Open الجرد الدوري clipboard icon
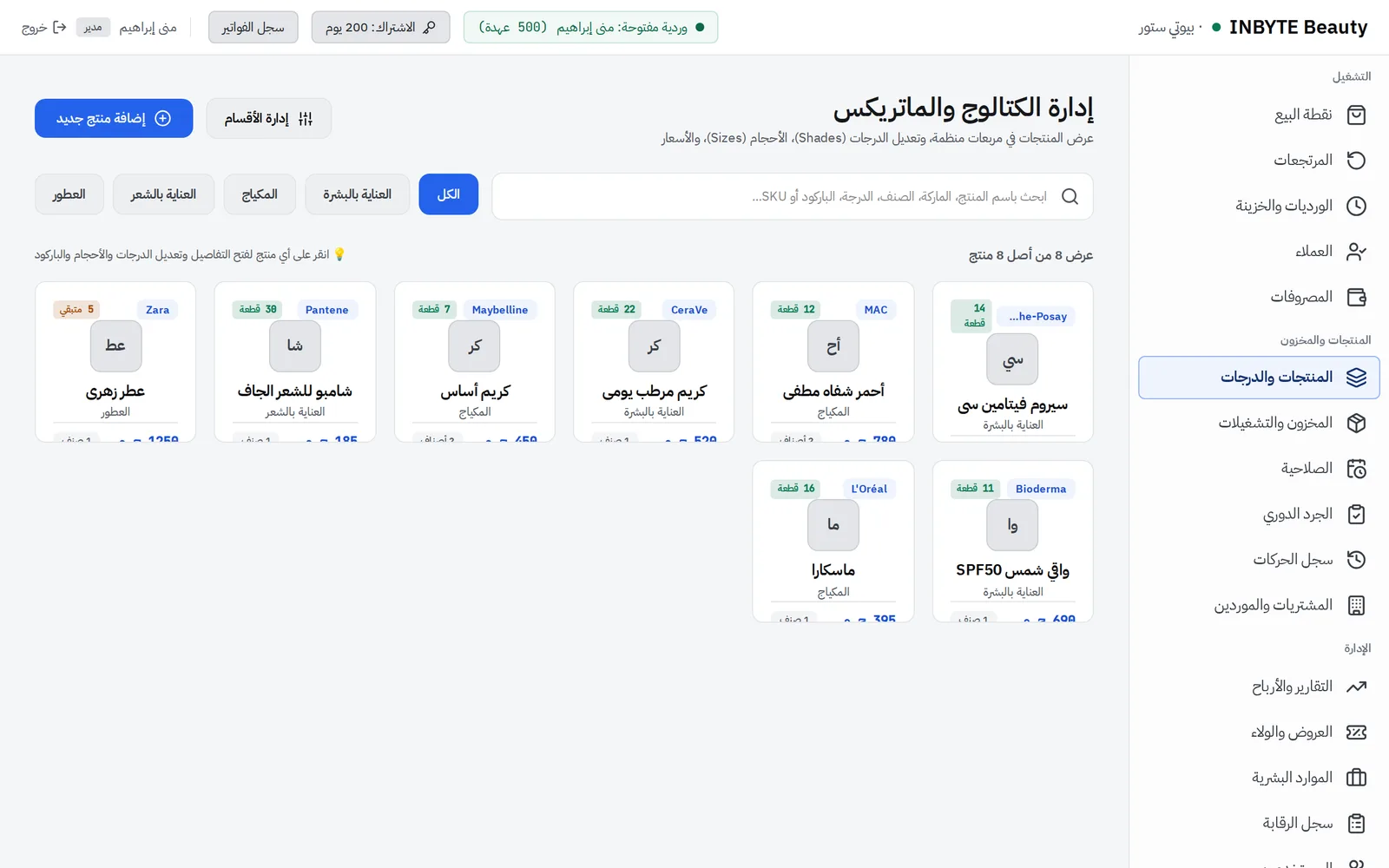The image size is (1389, 868). click(x=1356, y=514)
